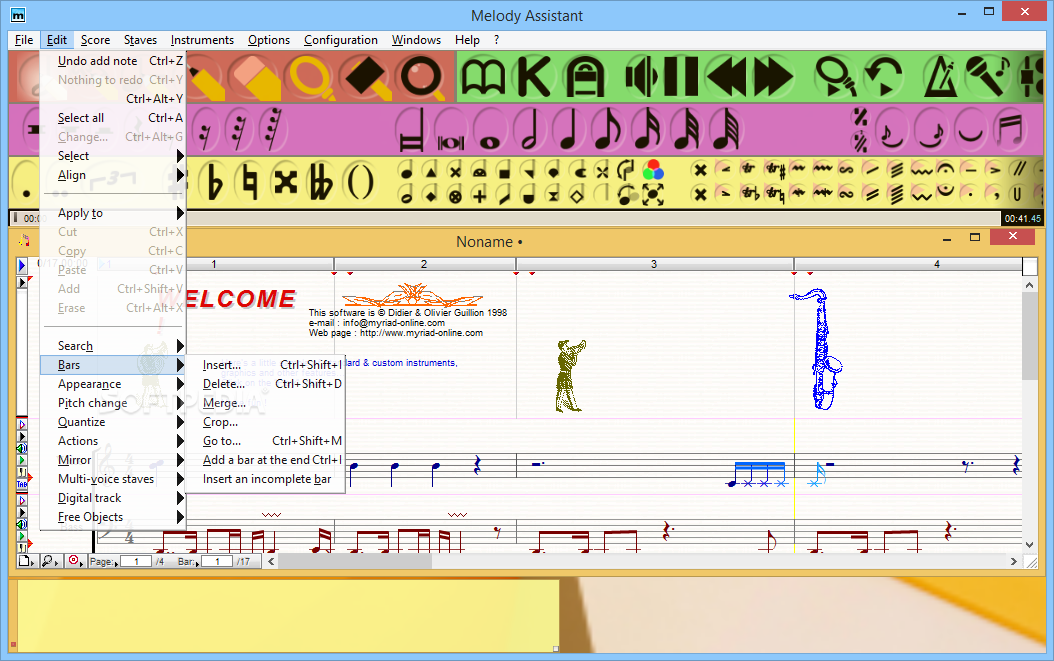Click the K icon in green toolbar
Image resolution: width=1054 pixels, height=661 pixels.
[x=534, y=77]
